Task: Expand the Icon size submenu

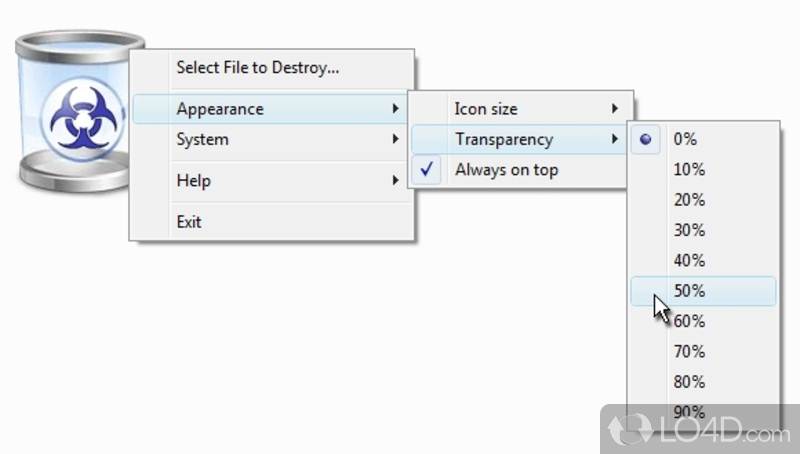Action: [x=520, y=109]
